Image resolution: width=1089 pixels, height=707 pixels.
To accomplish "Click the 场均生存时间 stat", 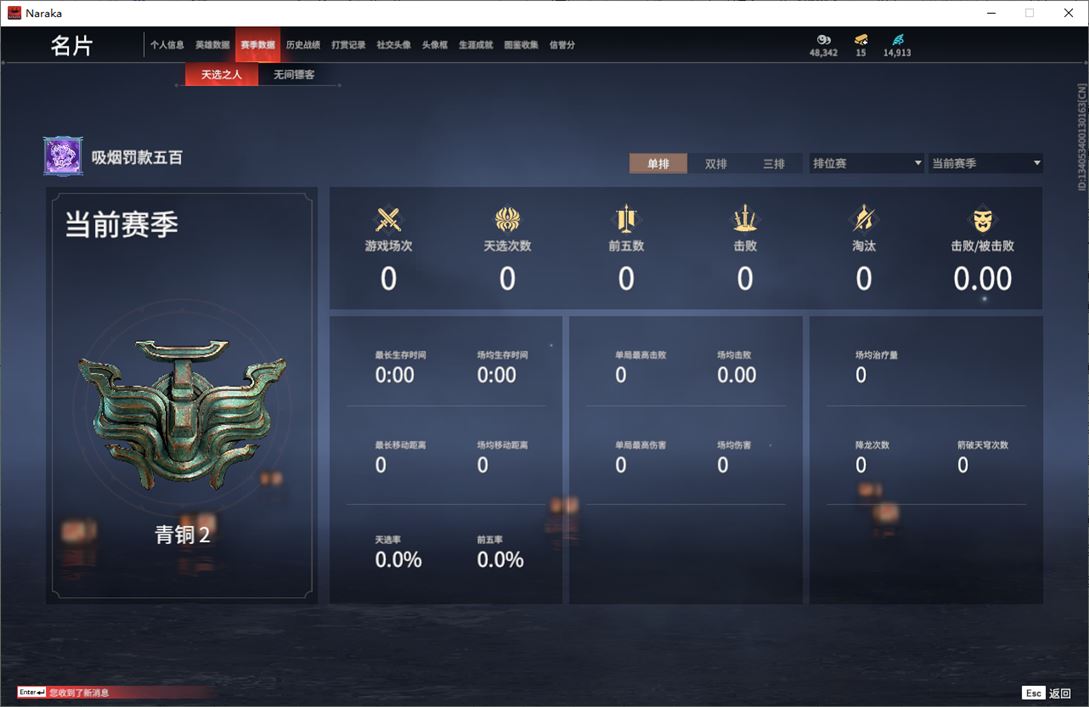I will [x=501, y=367].
